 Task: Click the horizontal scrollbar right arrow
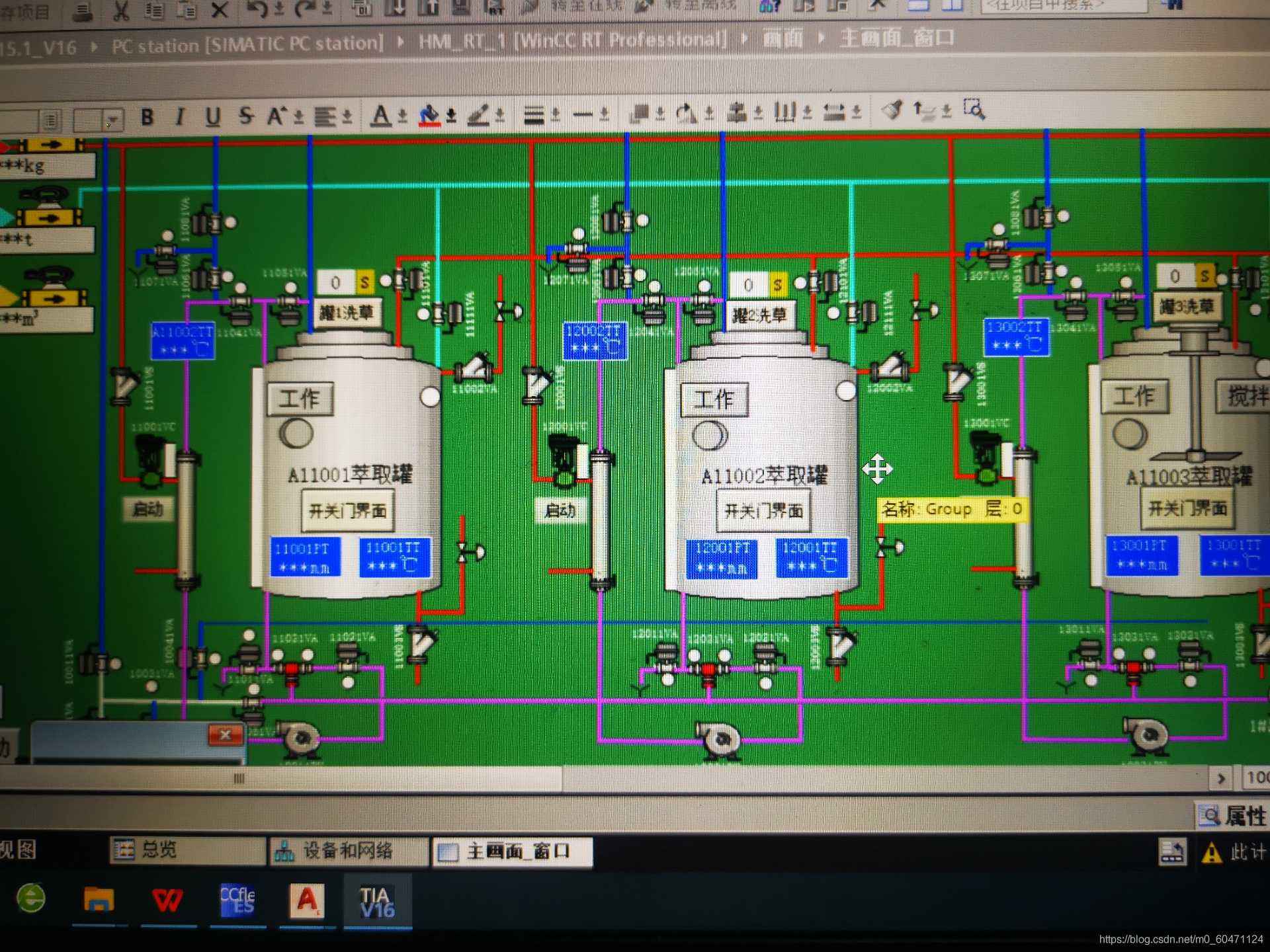(x=1221, y=778)
